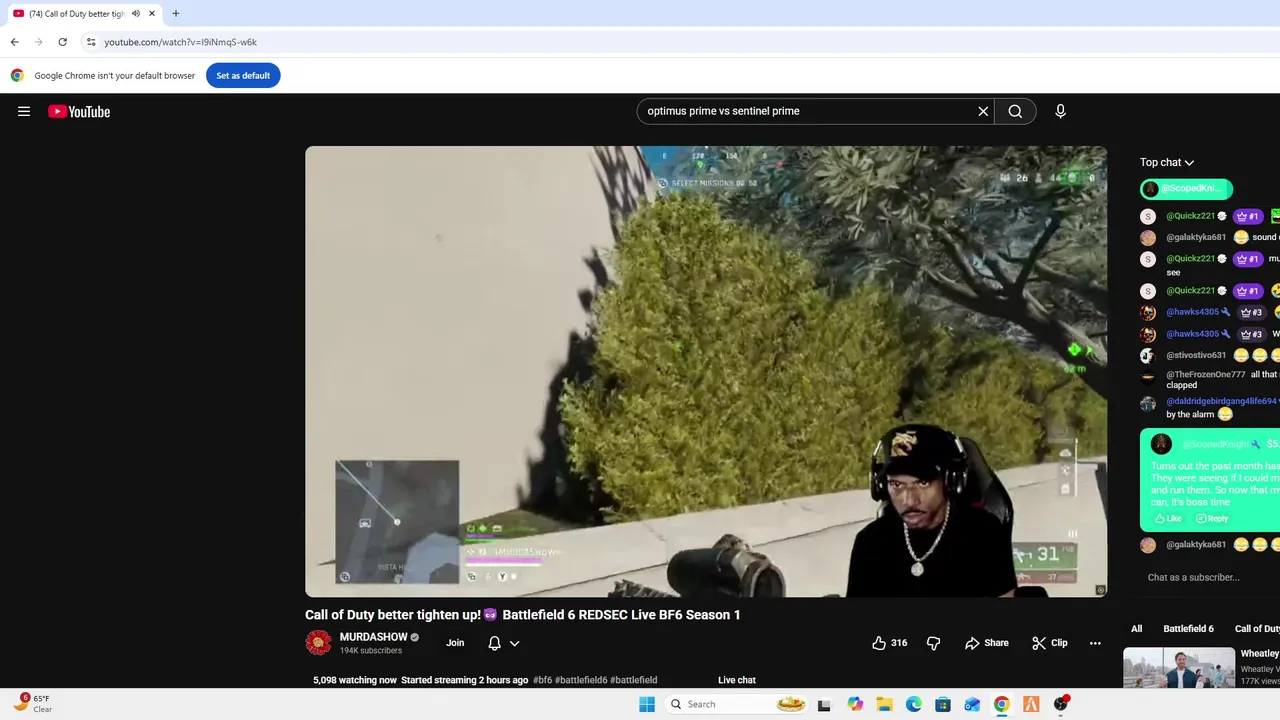Open @daldridgebirdgang4life694 chat author name

[1222, 401]
